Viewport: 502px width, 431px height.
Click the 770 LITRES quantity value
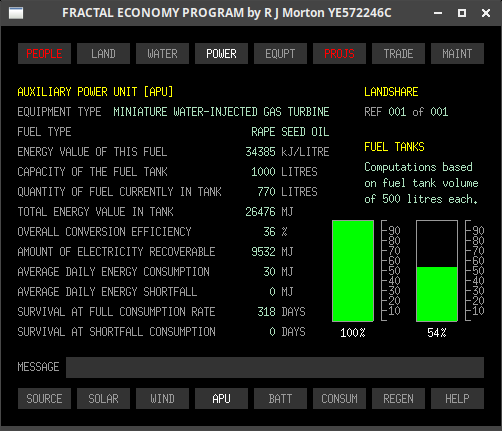pyautogui.click(x=287, y=192)
